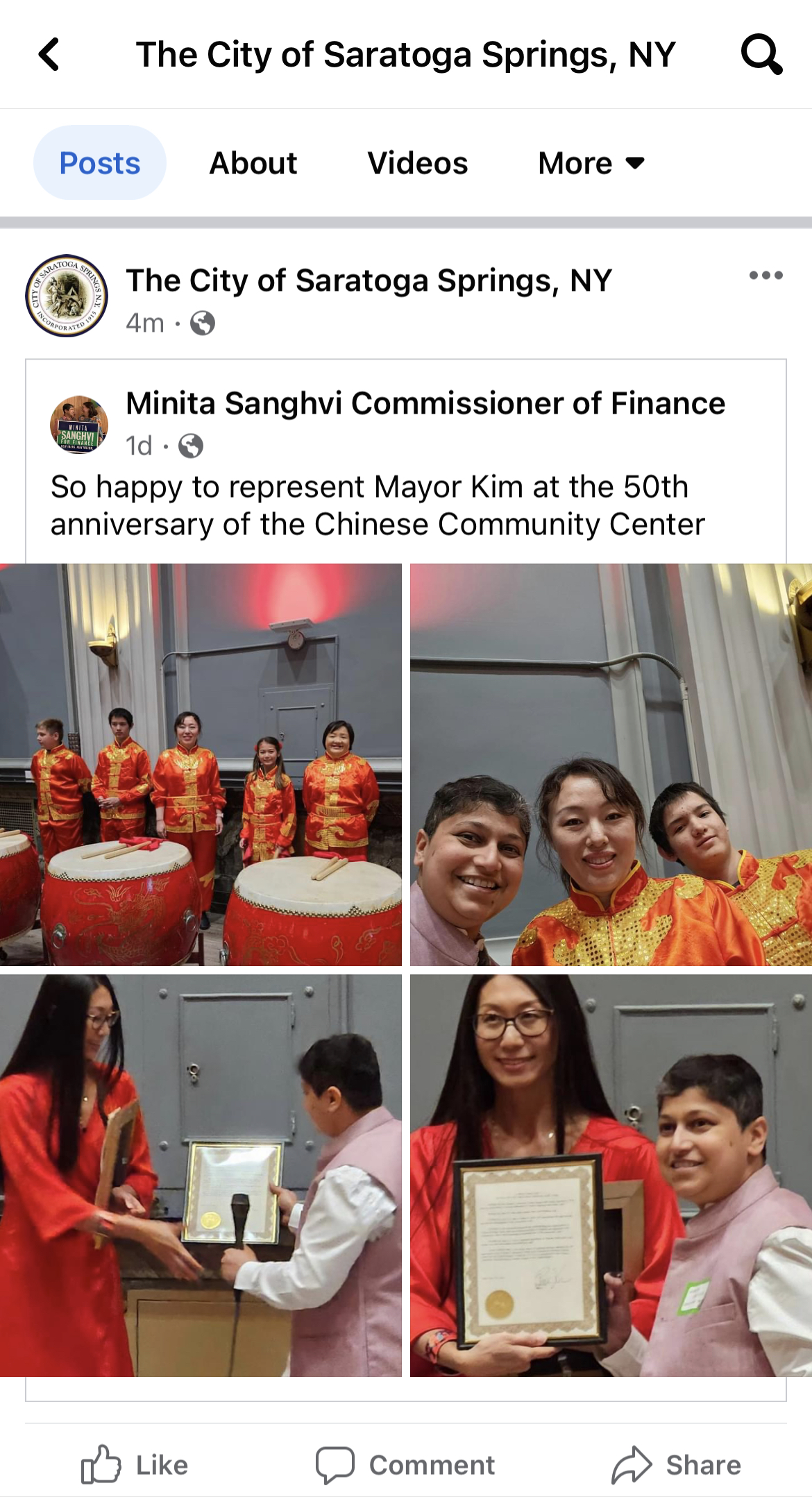
Task: Click the Saratoga Springs city seal avatar
Action: tap(67, 296)
